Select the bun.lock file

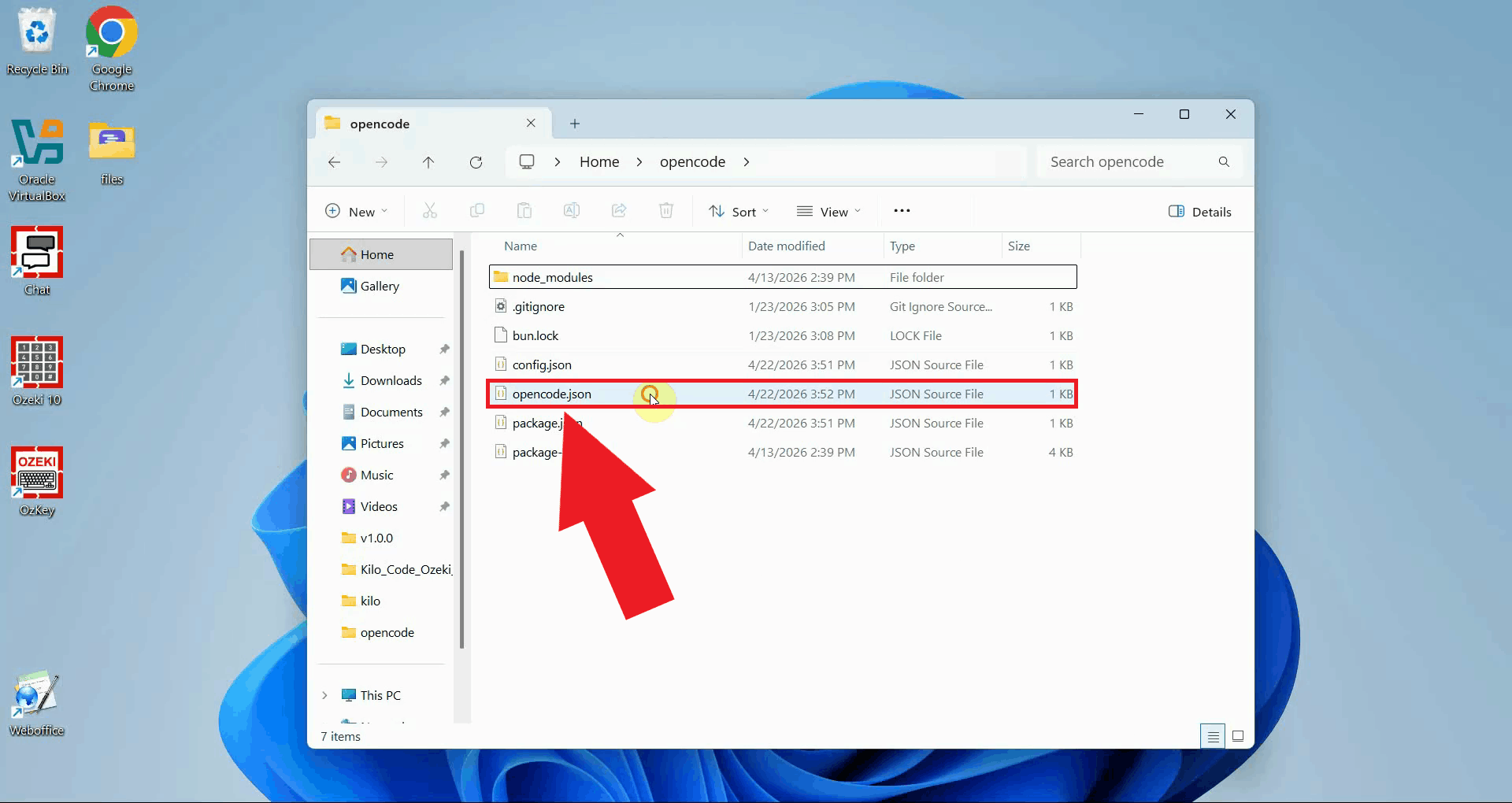pyautogui.click(x=783, y=336)
